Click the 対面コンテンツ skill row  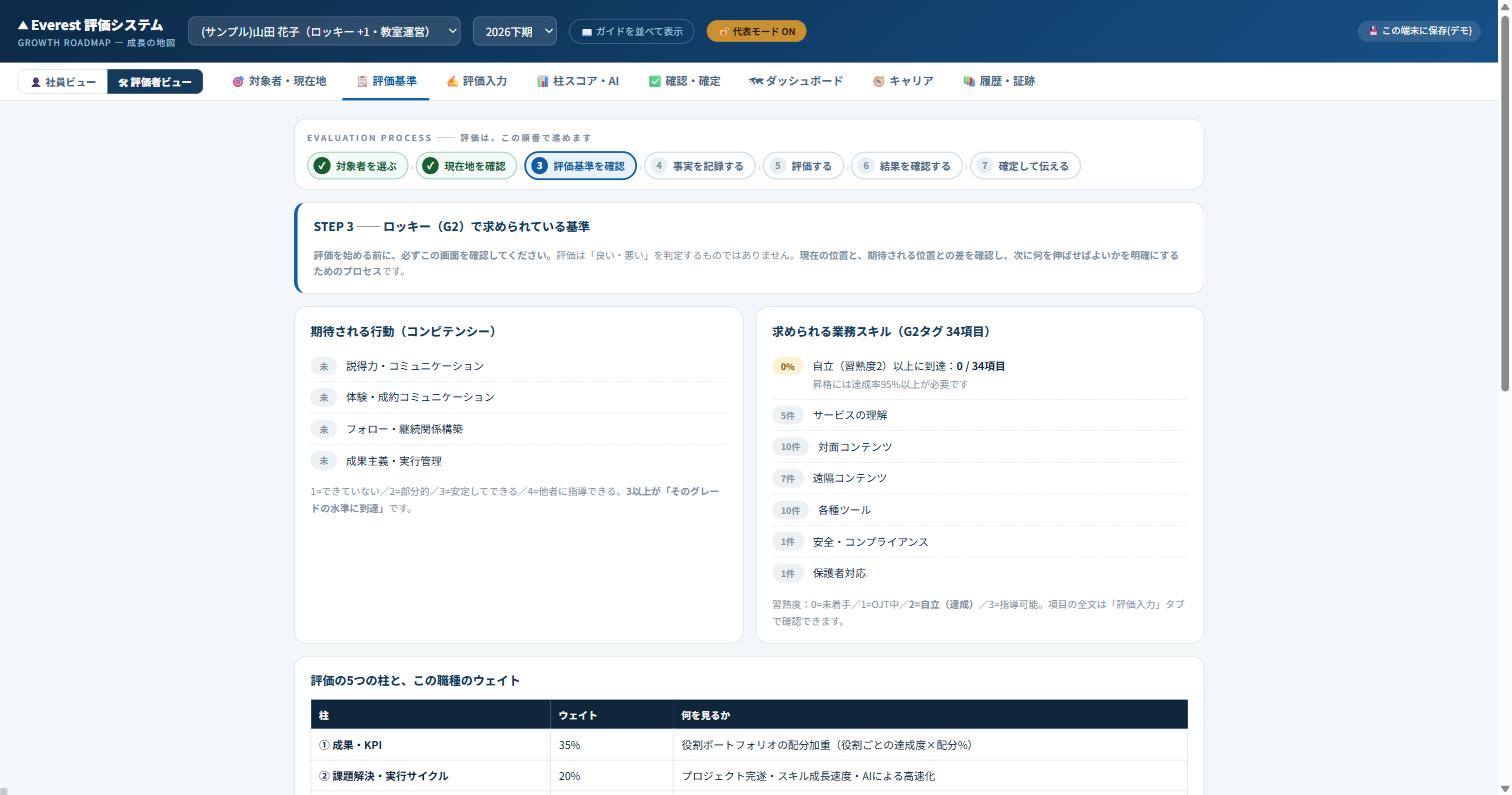pyautogui.click(x=980, y=447)
